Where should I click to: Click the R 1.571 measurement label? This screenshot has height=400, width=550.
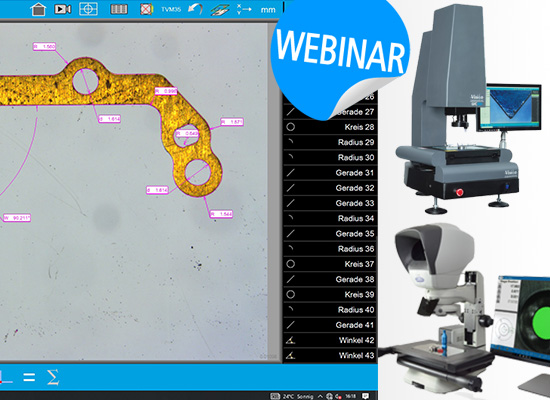pyautogui.click(x=232, y=122)
